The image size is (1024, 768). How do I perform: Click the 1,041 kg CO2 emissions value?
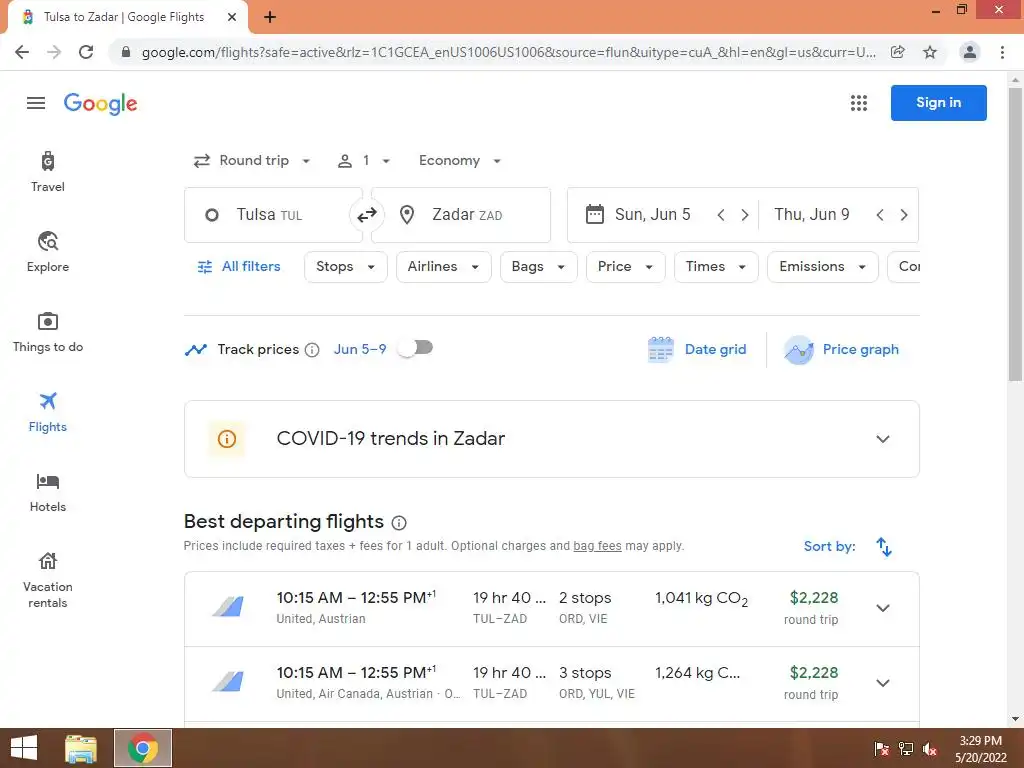click(x=701, y=598)
